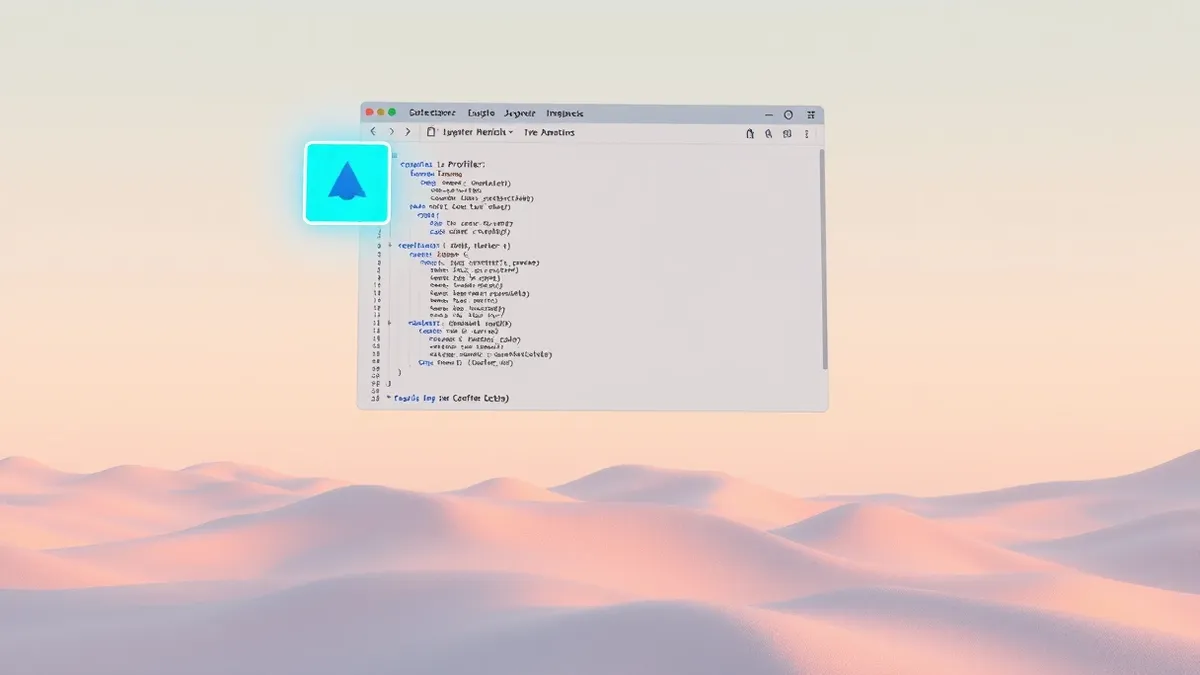The image size is (1200, 675).
Task: Go back with the left chevron arrow
Action: click(373, 132)
